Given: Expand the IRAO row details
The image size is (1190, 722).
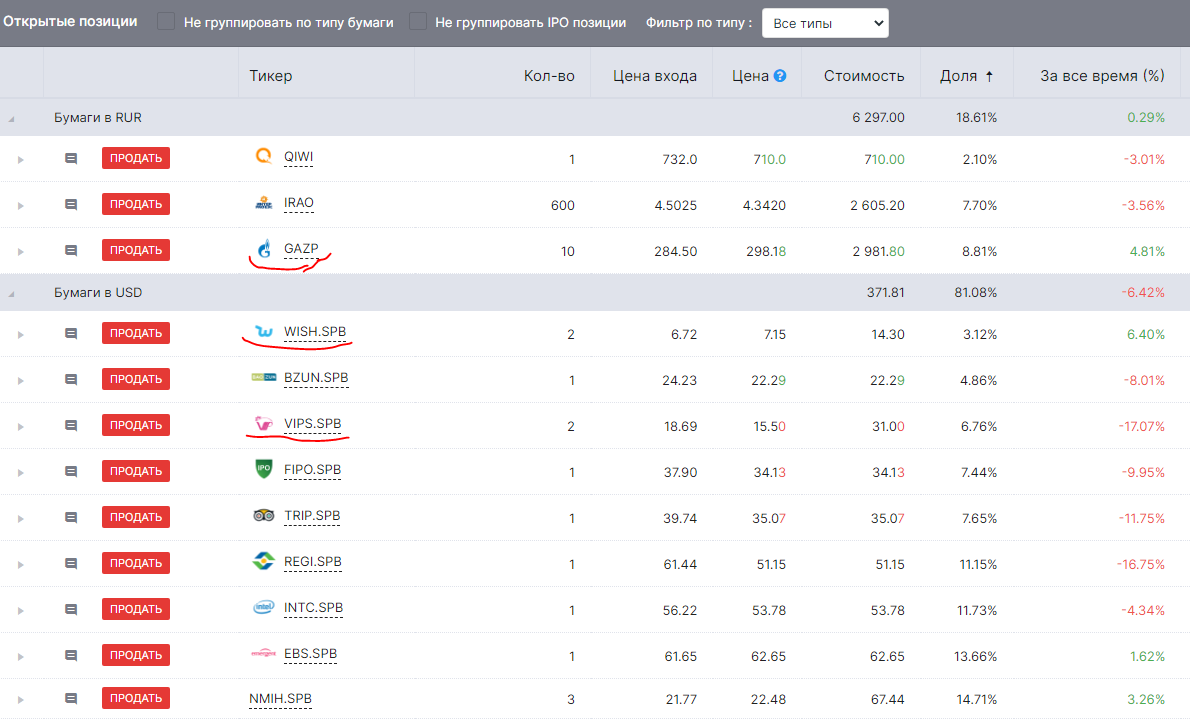Looking at the screenshot, I should click(x=20, y=205).
